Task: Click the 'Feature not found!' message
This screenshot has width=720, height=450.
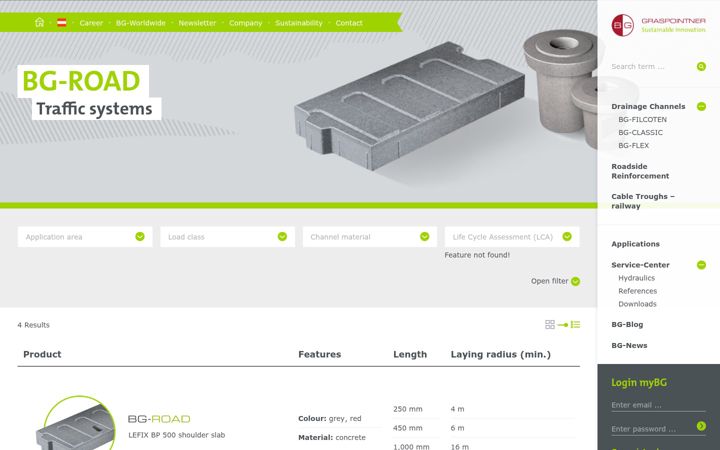Action: pyautogui.click(x=477, y=255)
